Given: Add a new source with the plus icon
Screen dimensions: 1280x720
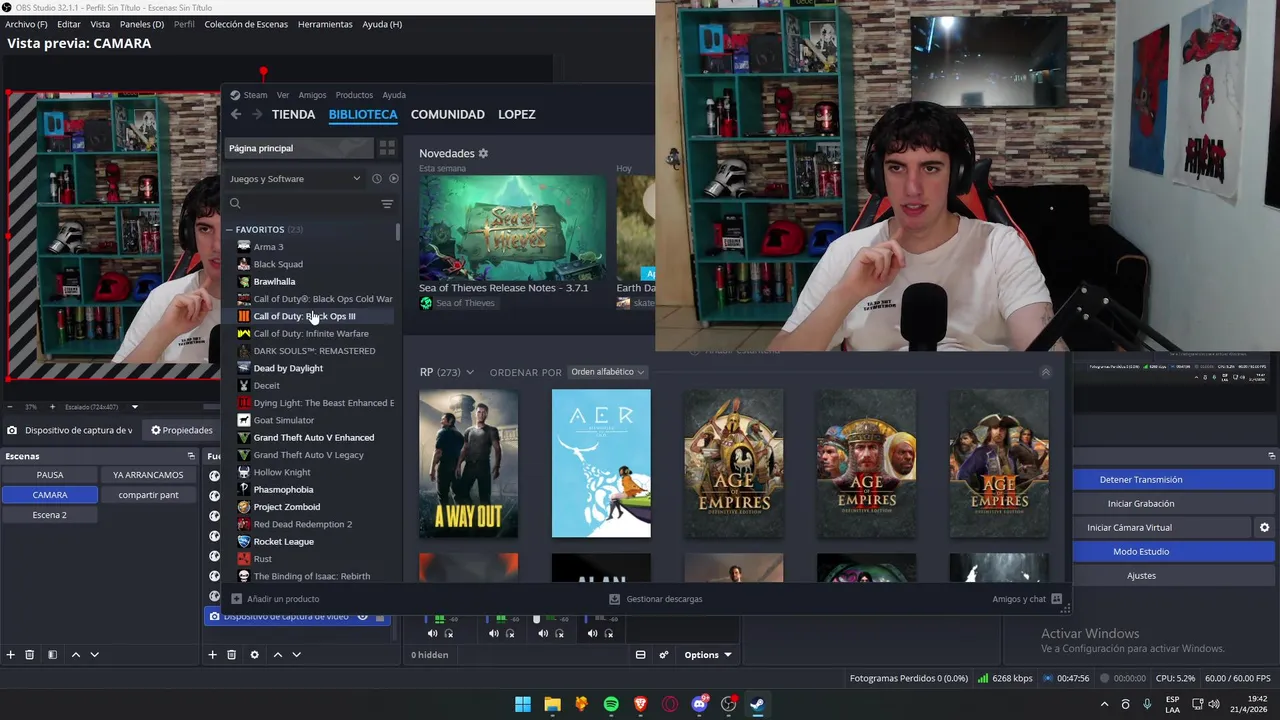Looking at the screenshot, I should point(212,655).
